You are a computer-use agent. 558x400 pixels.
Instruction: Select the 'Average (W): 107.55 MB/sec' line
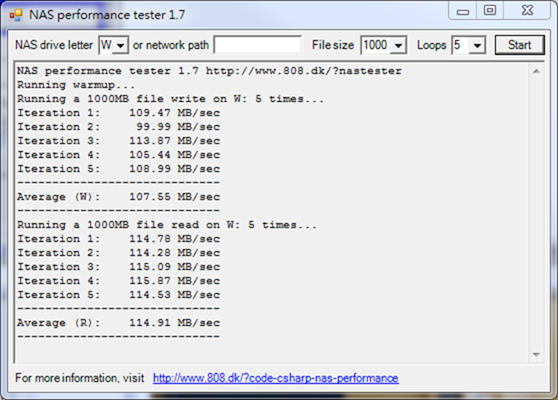119,197
